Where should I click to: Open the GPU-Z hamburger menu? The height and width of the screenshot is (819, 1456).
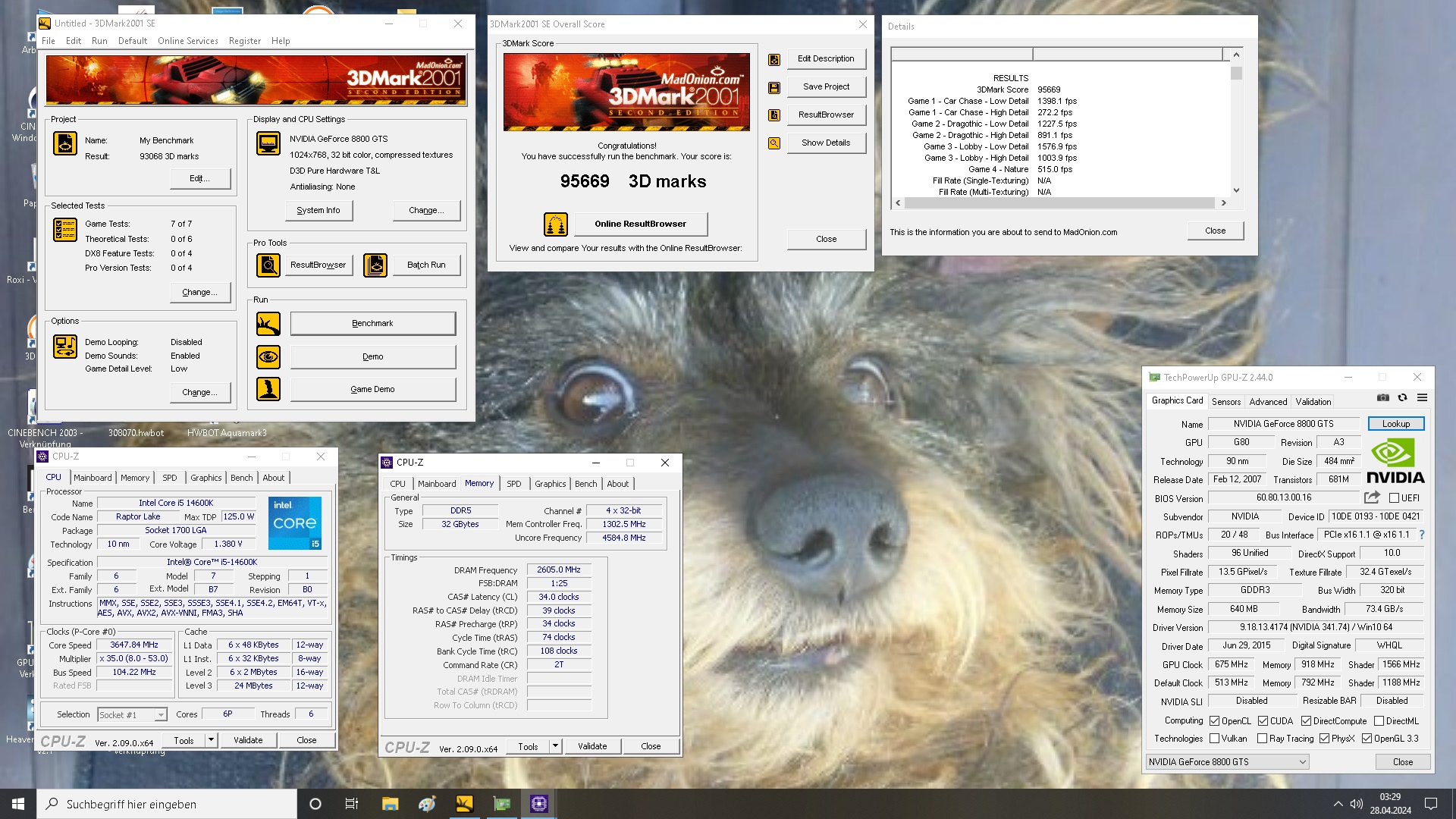click(x=1423, y=398)
